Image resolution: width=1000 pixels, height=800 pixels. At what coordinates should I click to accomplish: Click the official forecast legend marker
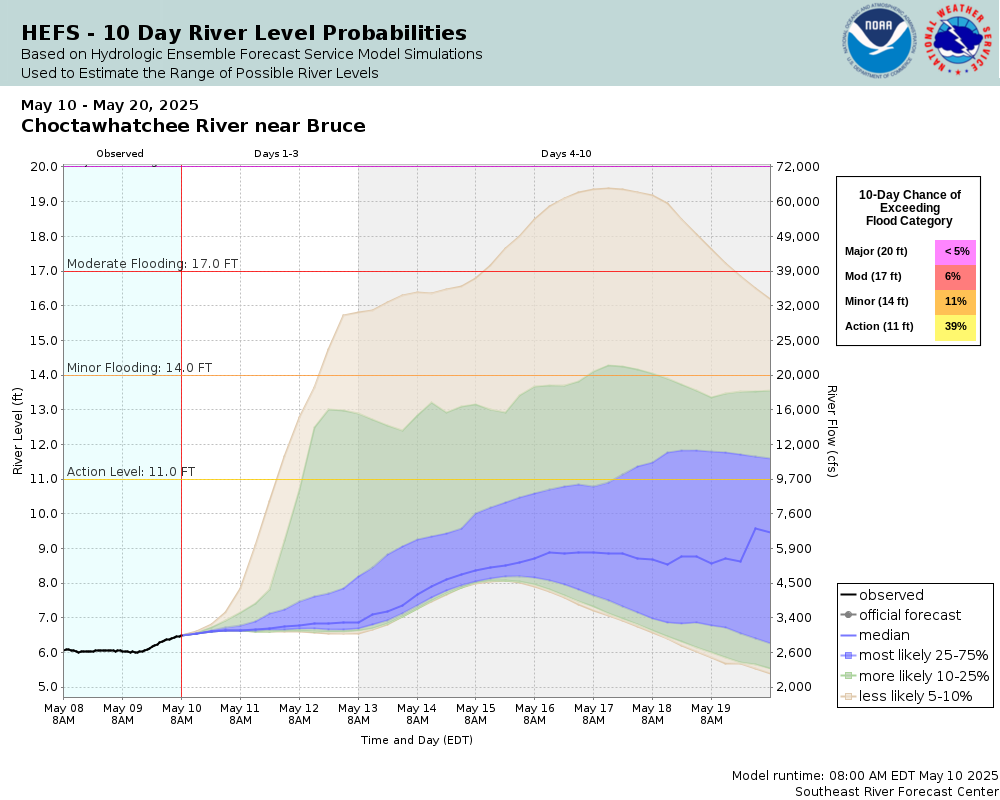(x=848, y=615)
